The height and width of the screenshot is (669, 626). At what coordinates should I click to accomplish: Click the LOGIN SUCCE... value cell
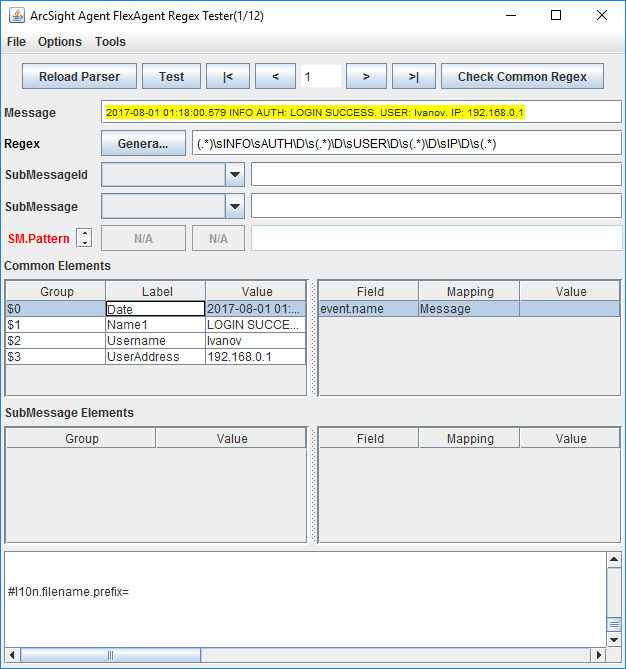(255, 325)
